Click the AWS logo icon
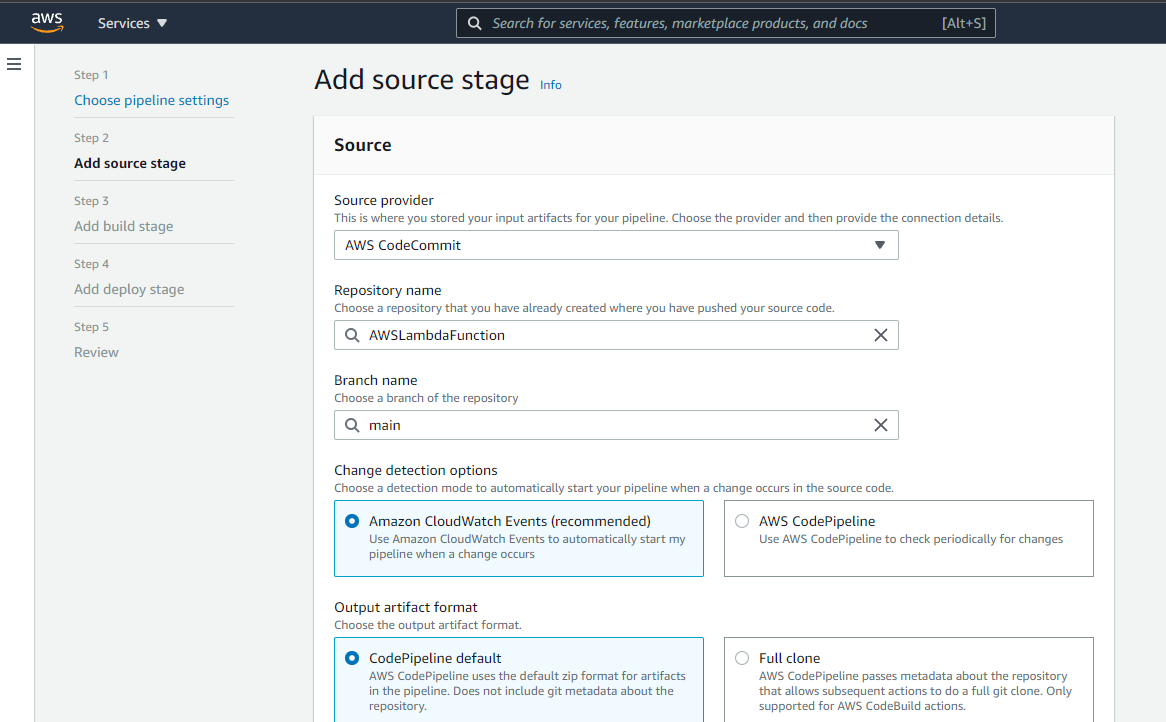The height and width of the screenshot is (722, 1166). 47,22
